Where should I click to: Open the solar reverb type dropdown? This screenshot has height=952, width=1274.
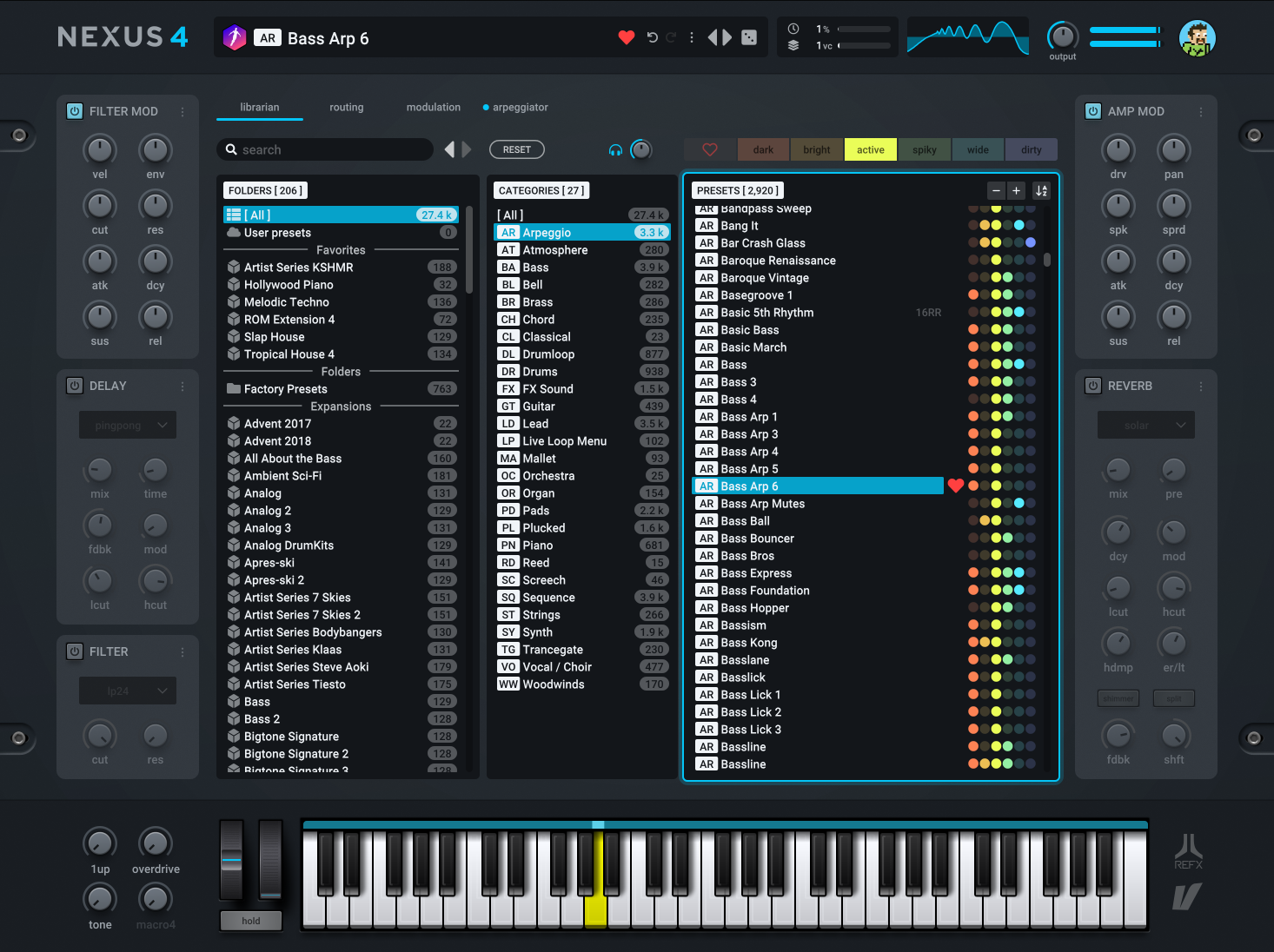(x=1145, y=425)
